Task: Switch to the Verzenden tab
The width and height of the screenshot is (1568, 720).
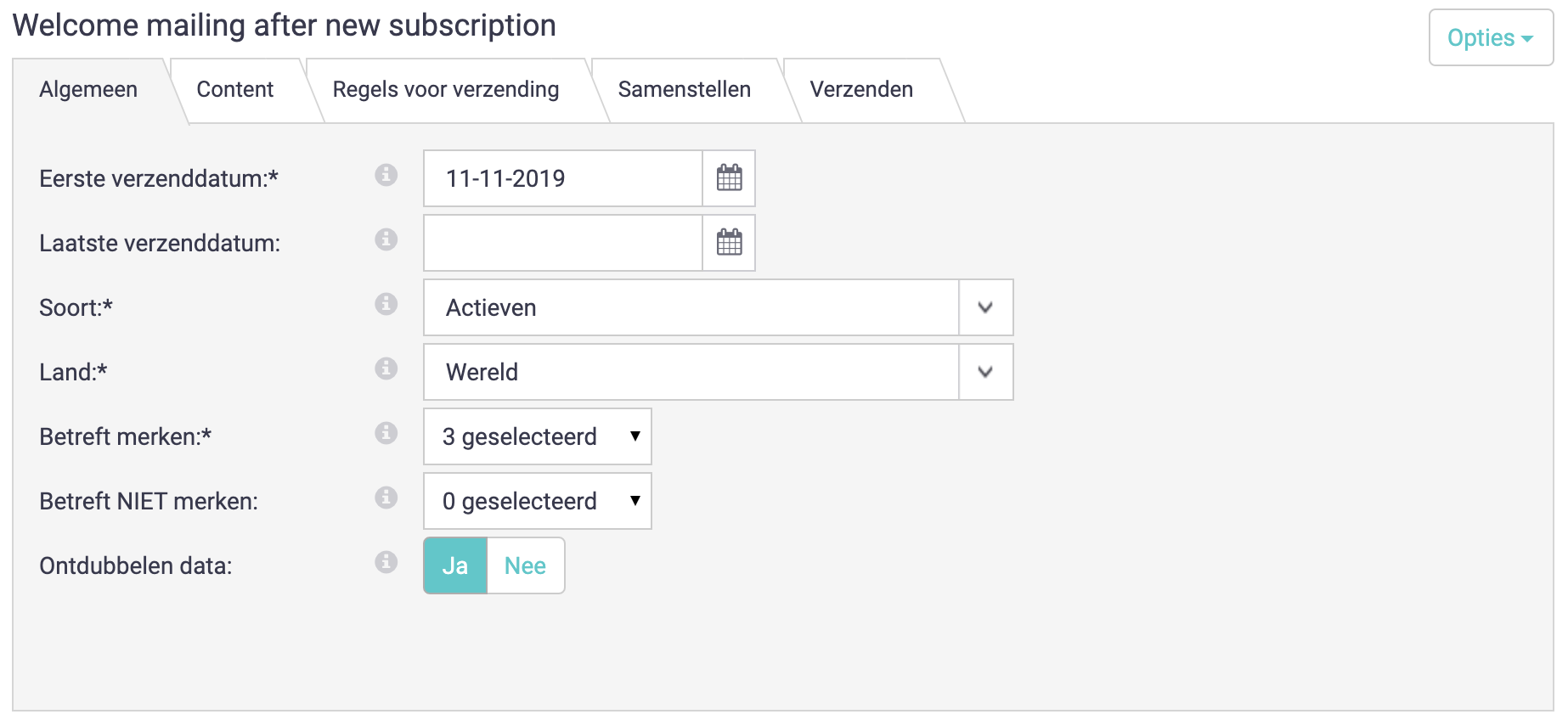Action: (x=861, y=90)
